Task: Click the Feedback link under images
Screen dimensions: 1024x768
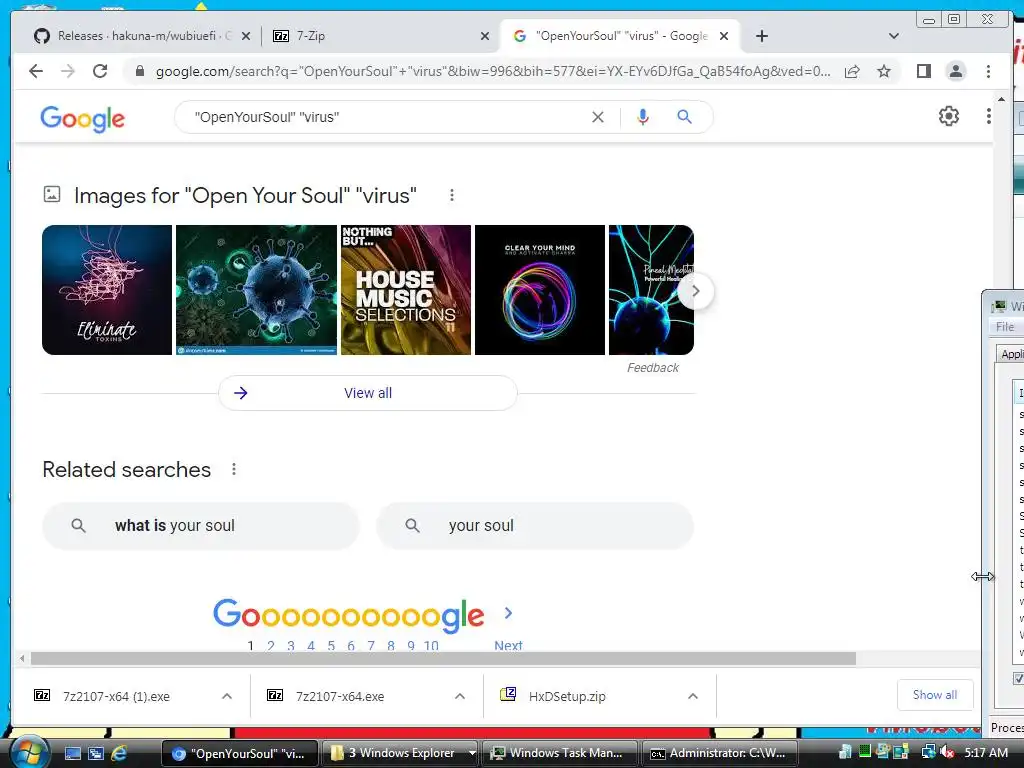Action: click(652, 368)
